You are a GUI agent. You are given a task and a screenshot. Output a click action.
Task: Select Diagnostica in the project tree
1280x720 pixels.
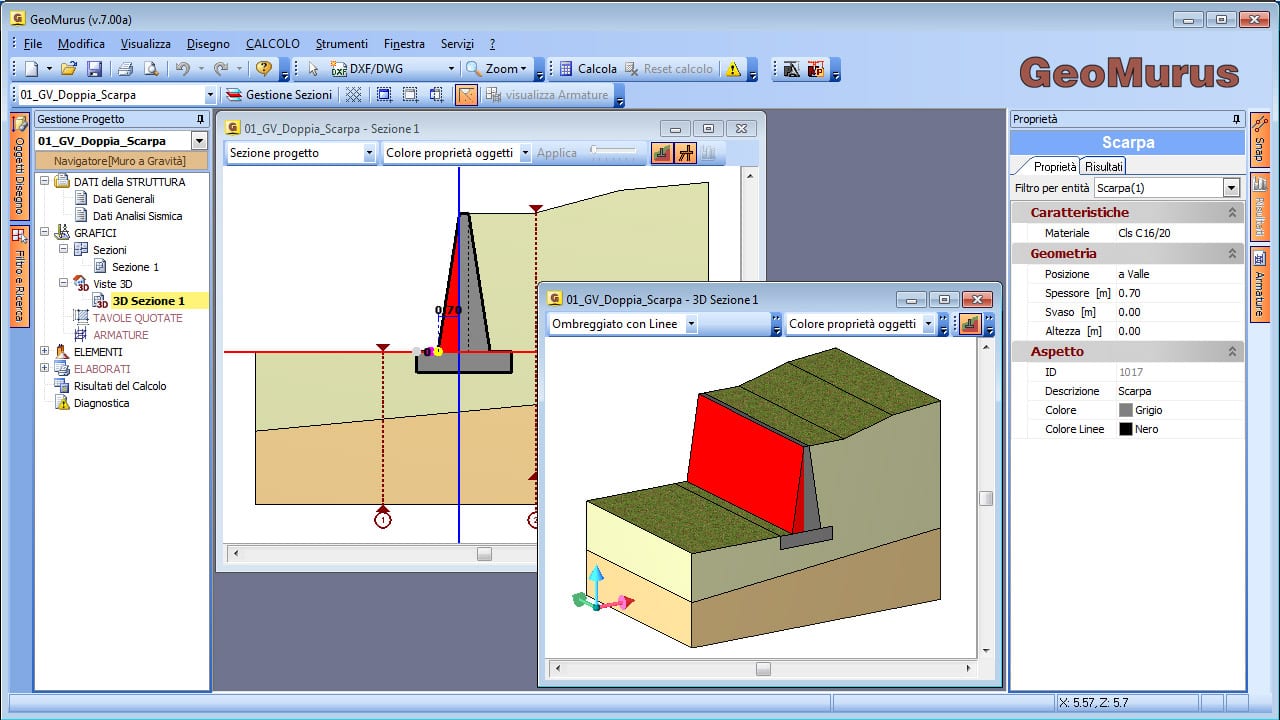[x=101, y=403]
